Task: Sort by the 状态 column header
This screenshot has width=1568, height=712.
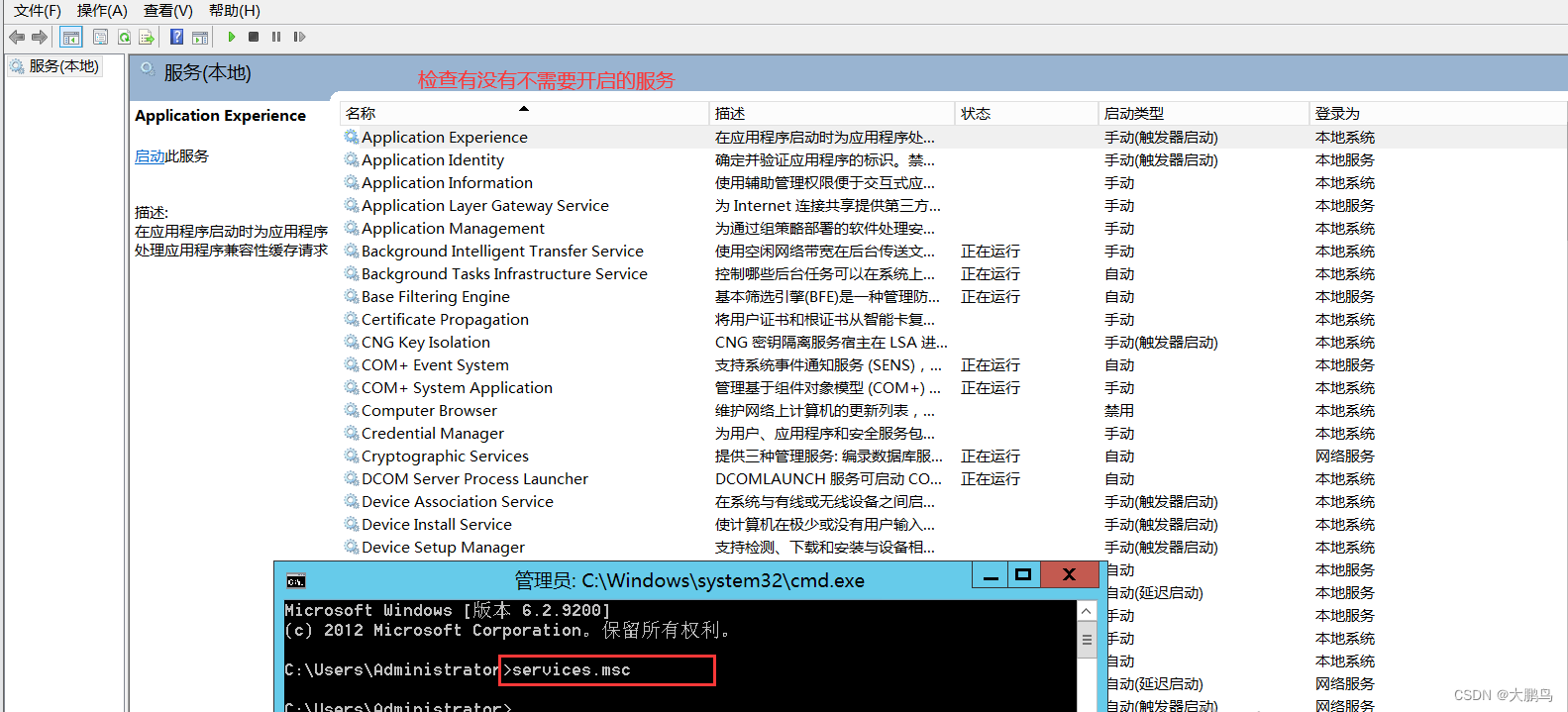Action: pyautogui.click(x=1026, y=114)
